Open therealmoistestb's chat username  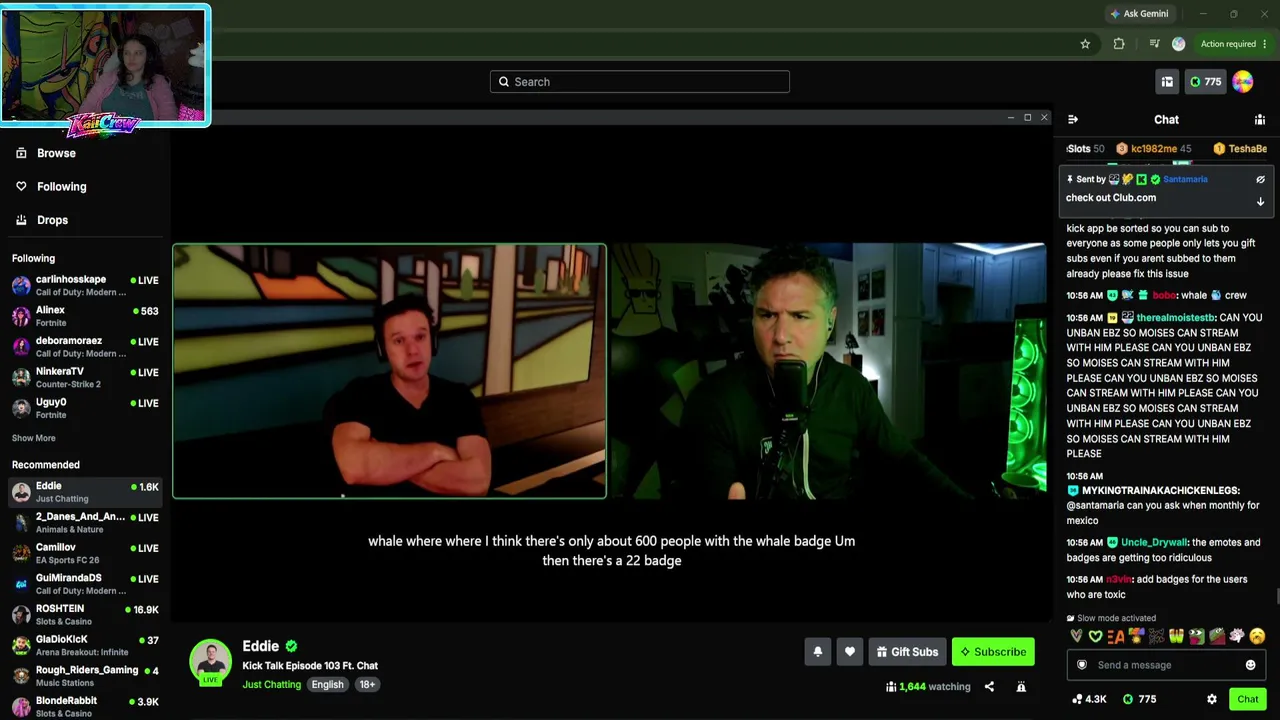point(1174,318)
